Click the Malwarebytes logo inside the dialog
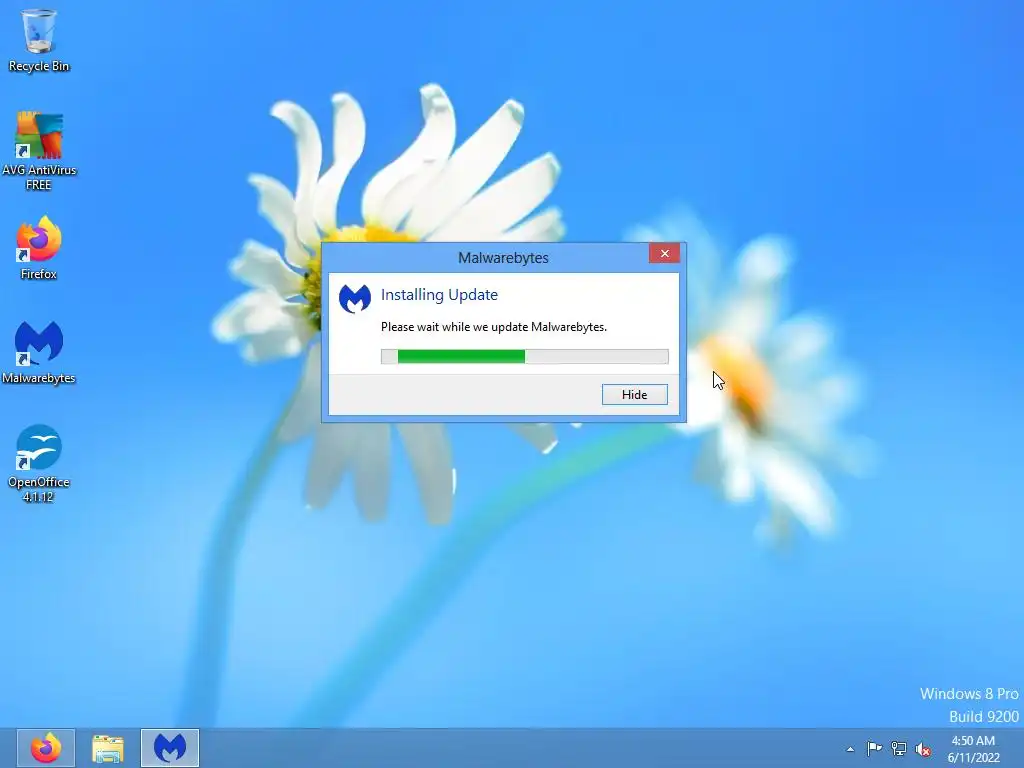This screenshot has width=1024, height=768. pos(355,298)
